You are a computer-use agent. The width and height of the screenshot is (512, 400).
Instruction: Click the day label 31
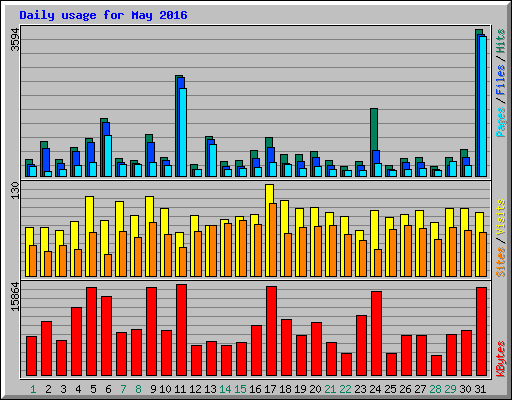(x=480, y=389)
